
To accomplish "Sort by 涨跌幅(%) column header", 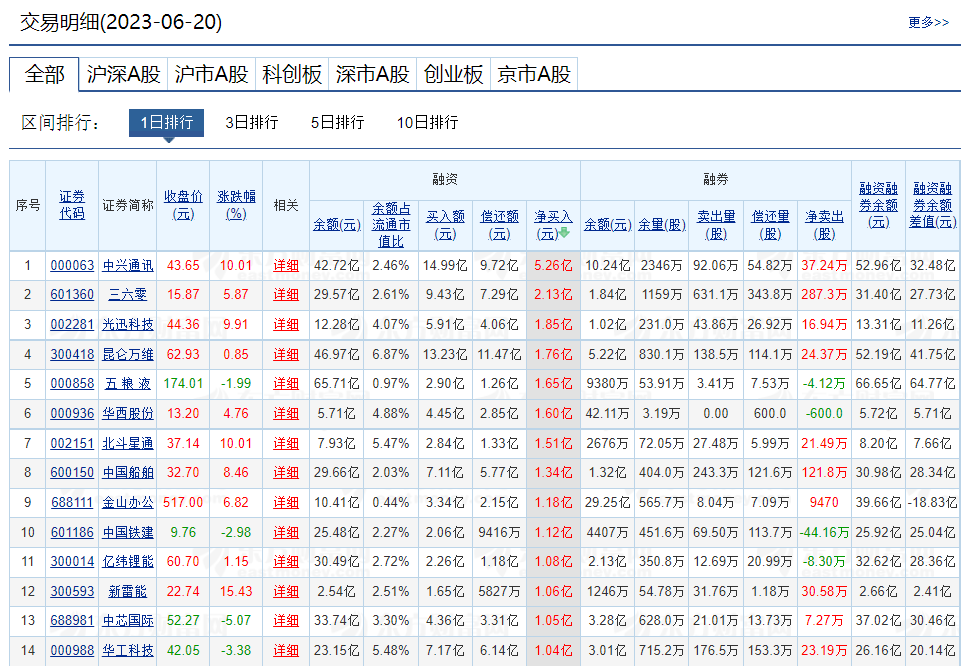I will [236, 205].
